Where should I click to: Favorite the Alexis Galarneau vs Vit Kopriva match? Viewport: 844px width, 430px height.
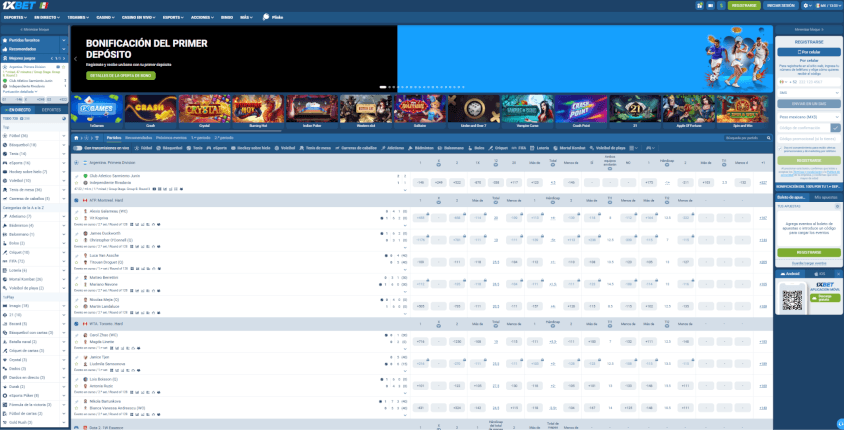(x=76, y=218)
